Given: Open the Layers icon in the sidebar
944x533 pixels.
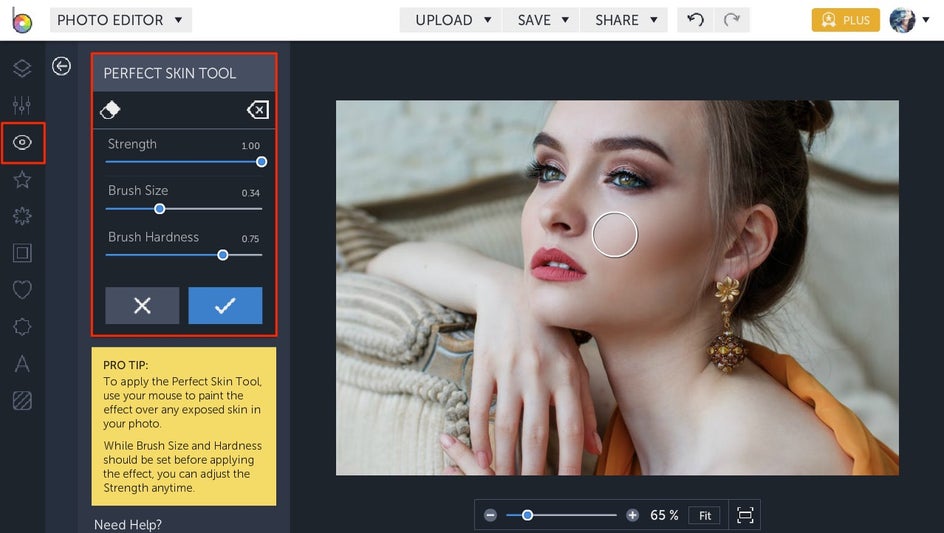Looking at the screenshot, I should tap(22, 68).
